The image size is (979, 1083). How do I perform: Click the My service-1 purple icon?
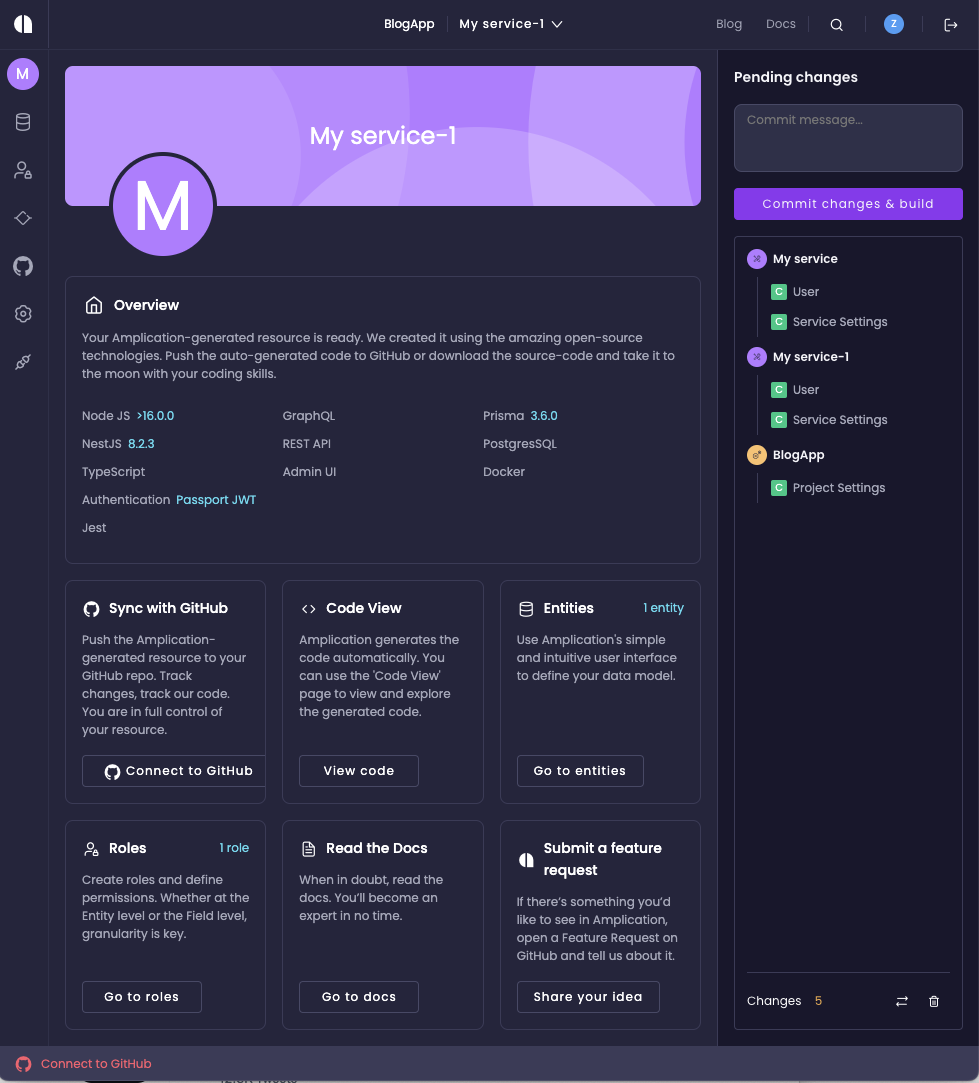[757, 357]
